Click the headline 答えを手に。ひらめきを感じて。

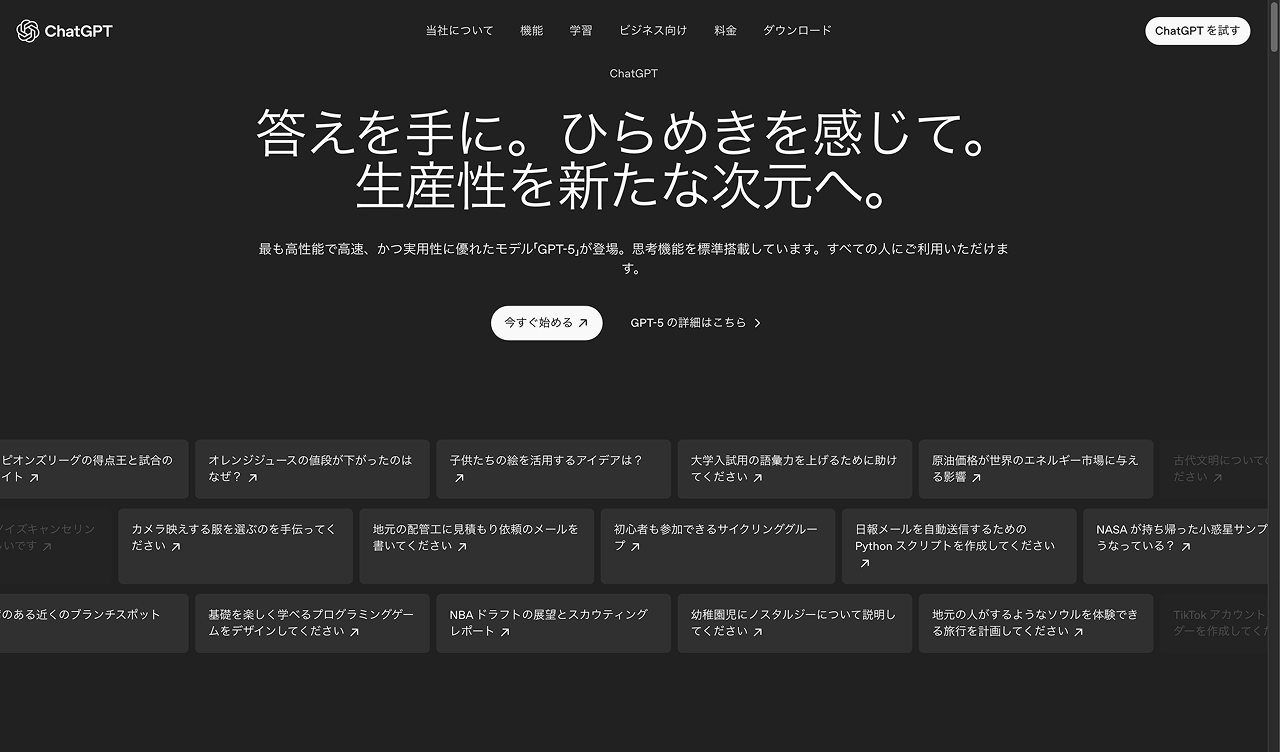click(x=624, y=132)
